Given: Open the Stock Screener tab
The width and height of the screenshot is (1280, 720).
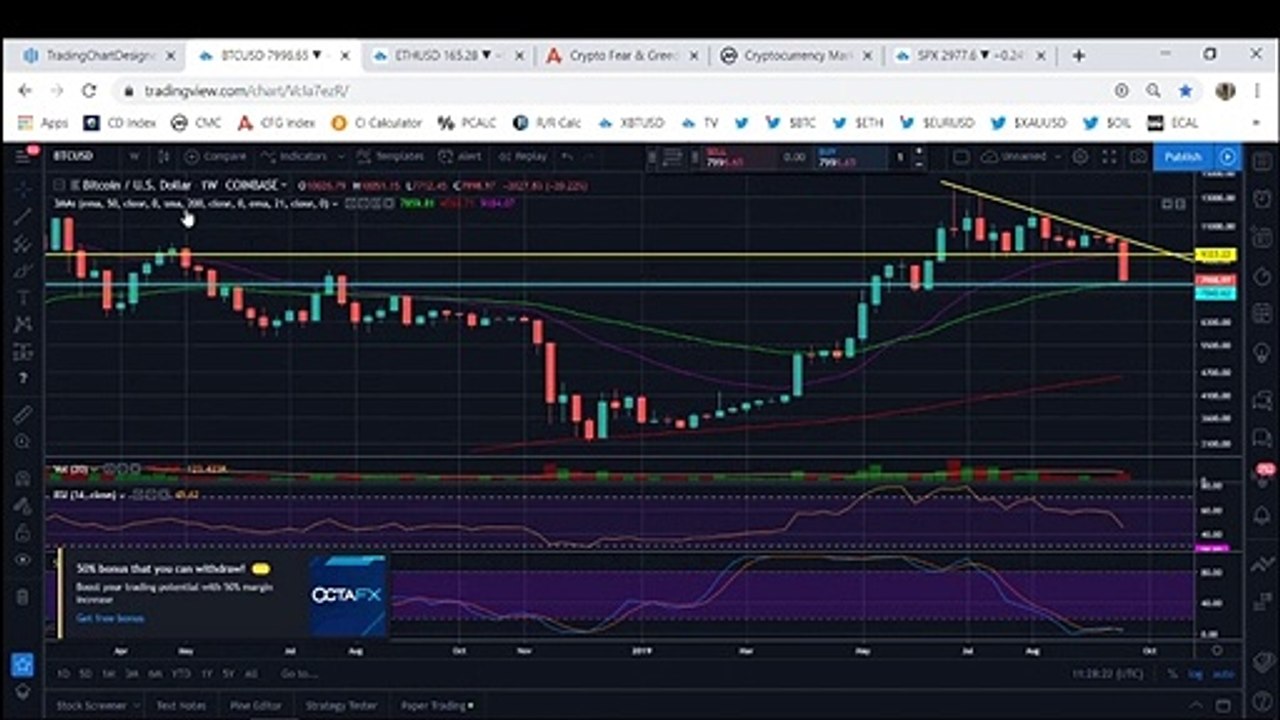Looking at the screenshot, I should pos(91,705).
